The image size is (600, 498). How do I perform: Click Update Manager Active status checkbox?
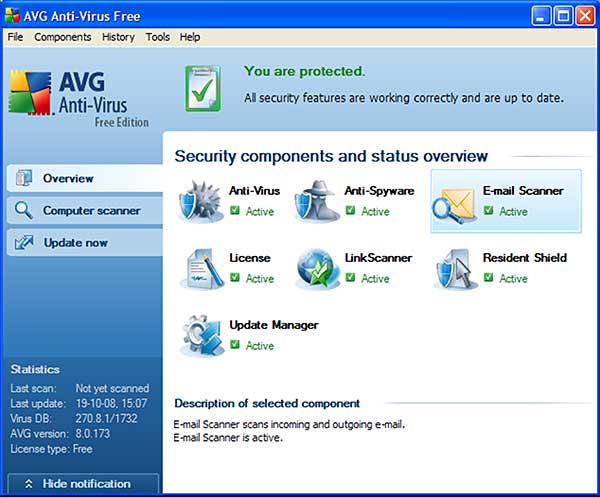(x=235, y=345)
